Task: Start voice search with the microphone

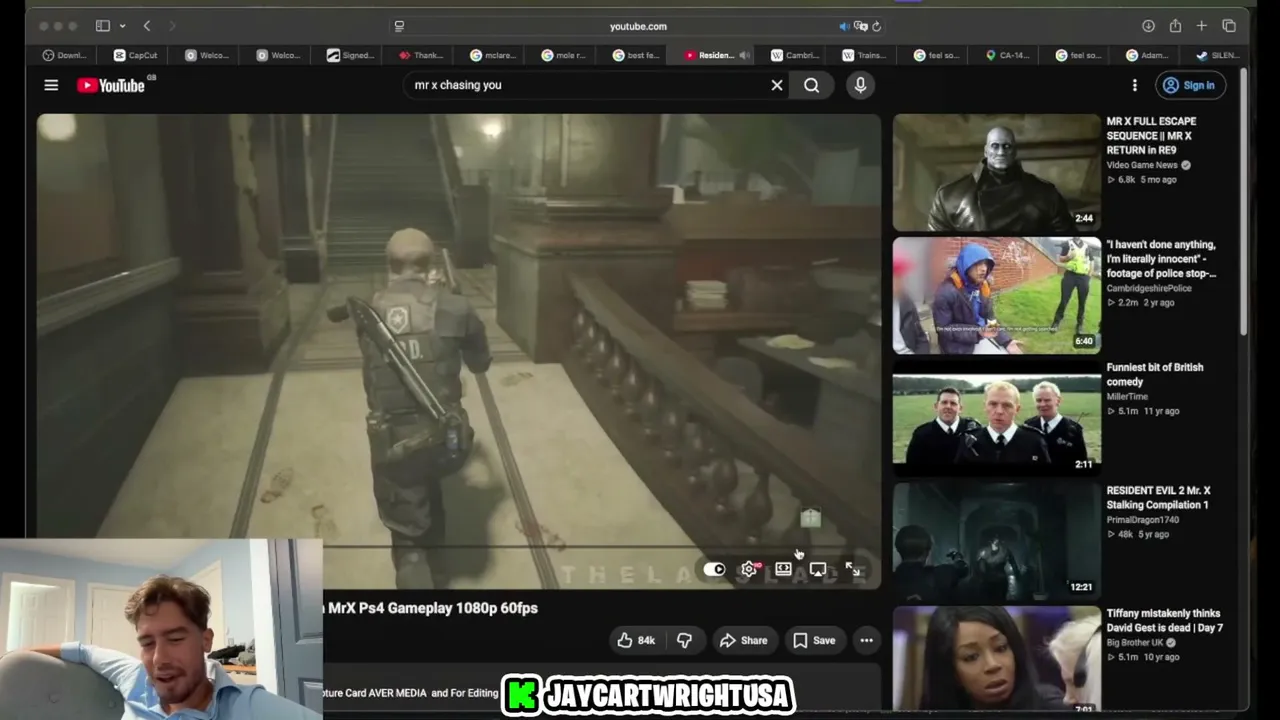Action: click(x=860, y=85)
